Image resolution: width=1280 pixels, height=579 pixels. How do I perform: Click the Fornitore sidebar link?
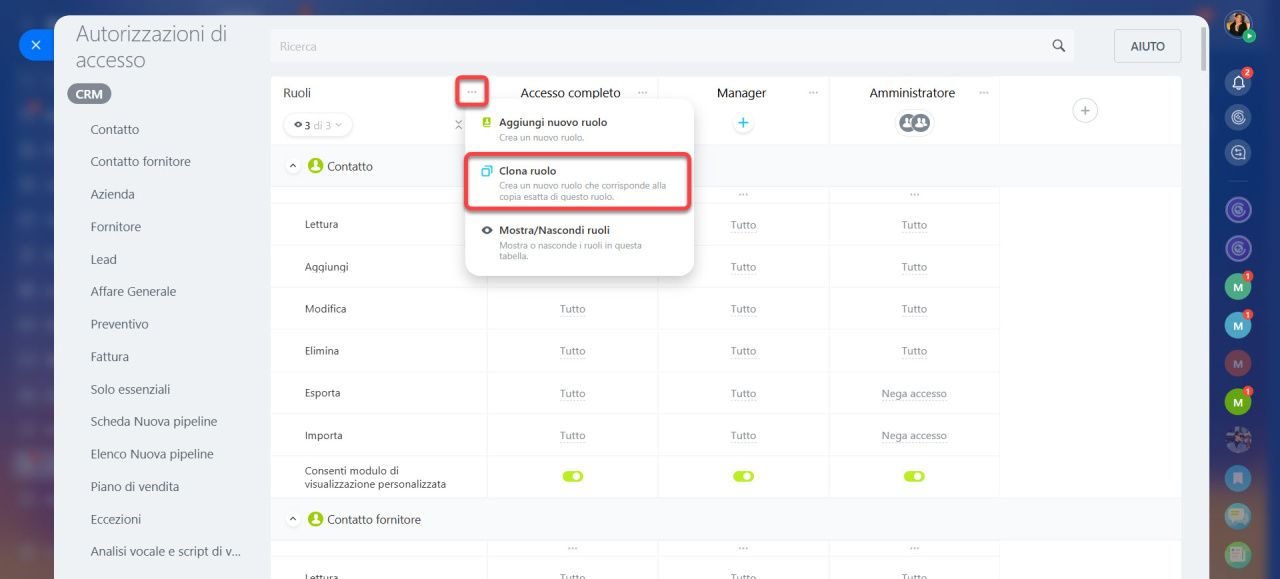[x=116, y=227]
